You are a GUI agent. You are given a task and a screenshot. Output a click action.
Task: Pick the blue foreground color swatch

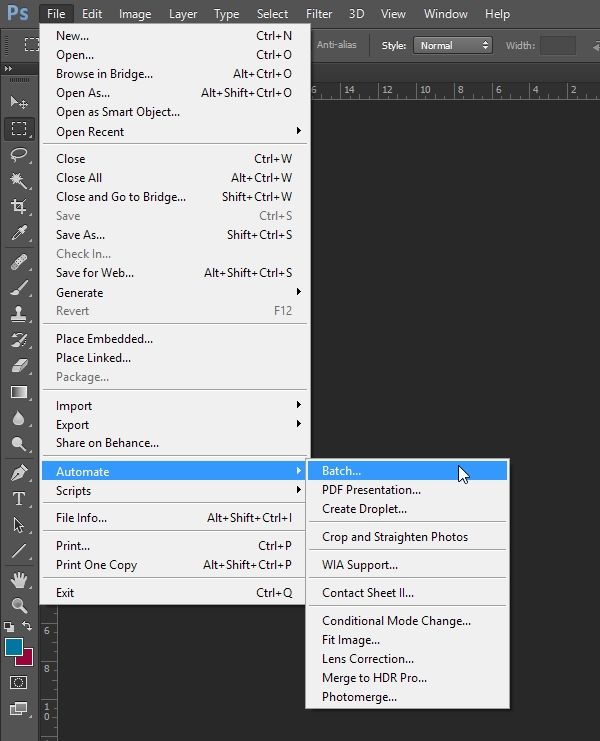tap(14, 647)
